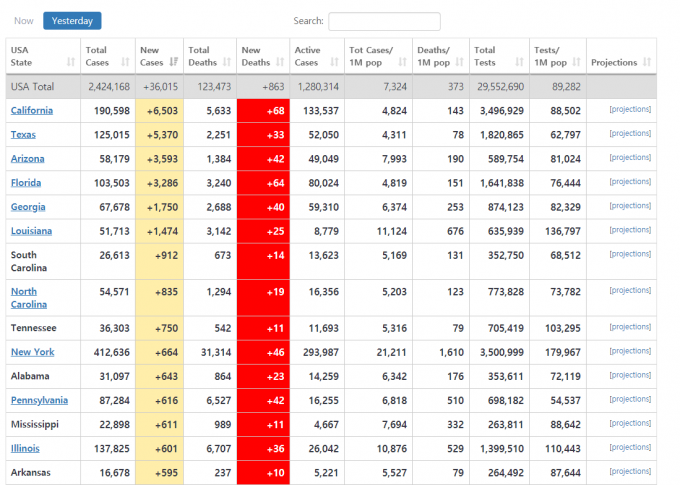Sort by Total Tests column arrow icon

click(x=518, y=63)
